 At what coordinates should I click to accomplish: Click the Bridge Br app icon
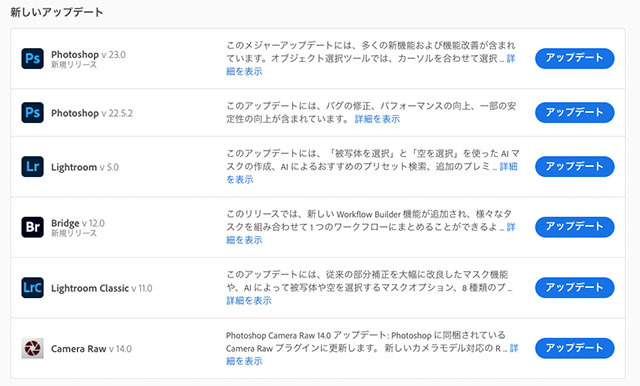(x=33, y=227)
